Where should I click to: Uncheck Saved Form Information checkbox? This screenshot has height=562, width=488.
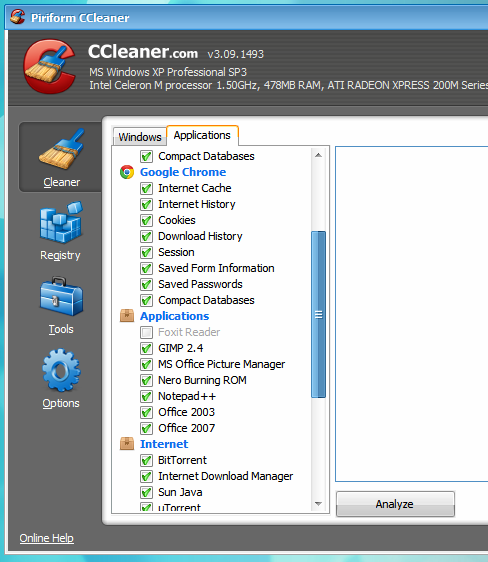[146, 268]
